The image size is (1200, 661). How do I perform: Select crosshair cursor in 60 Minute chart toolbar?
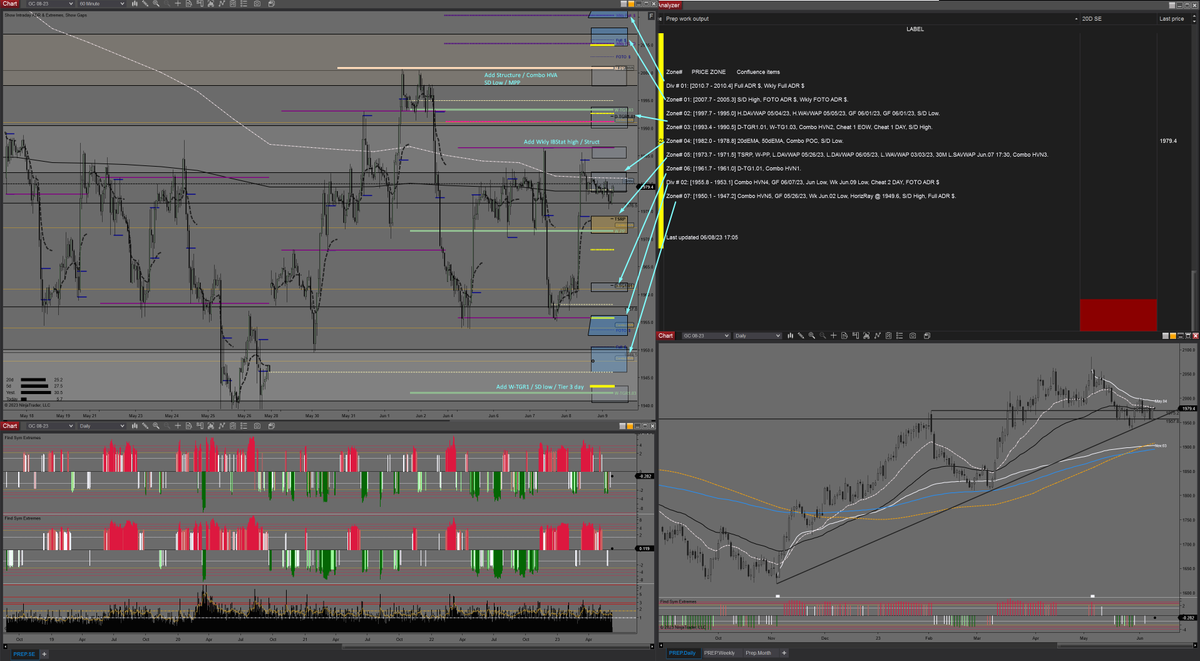tap(177, 5)
